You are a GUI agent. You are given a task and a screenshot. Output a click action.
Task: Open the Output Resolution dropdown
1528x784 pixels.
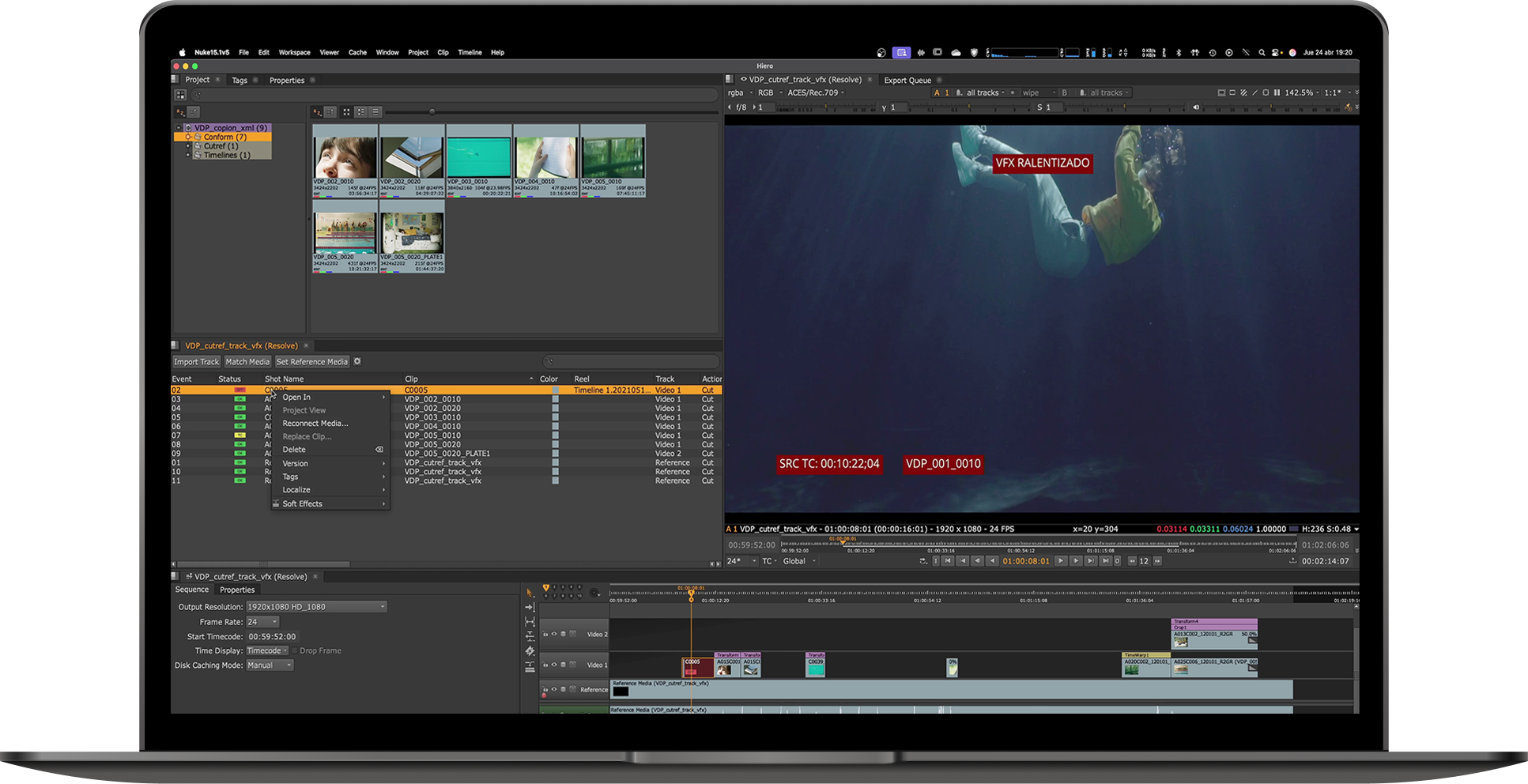coord(315,607)
